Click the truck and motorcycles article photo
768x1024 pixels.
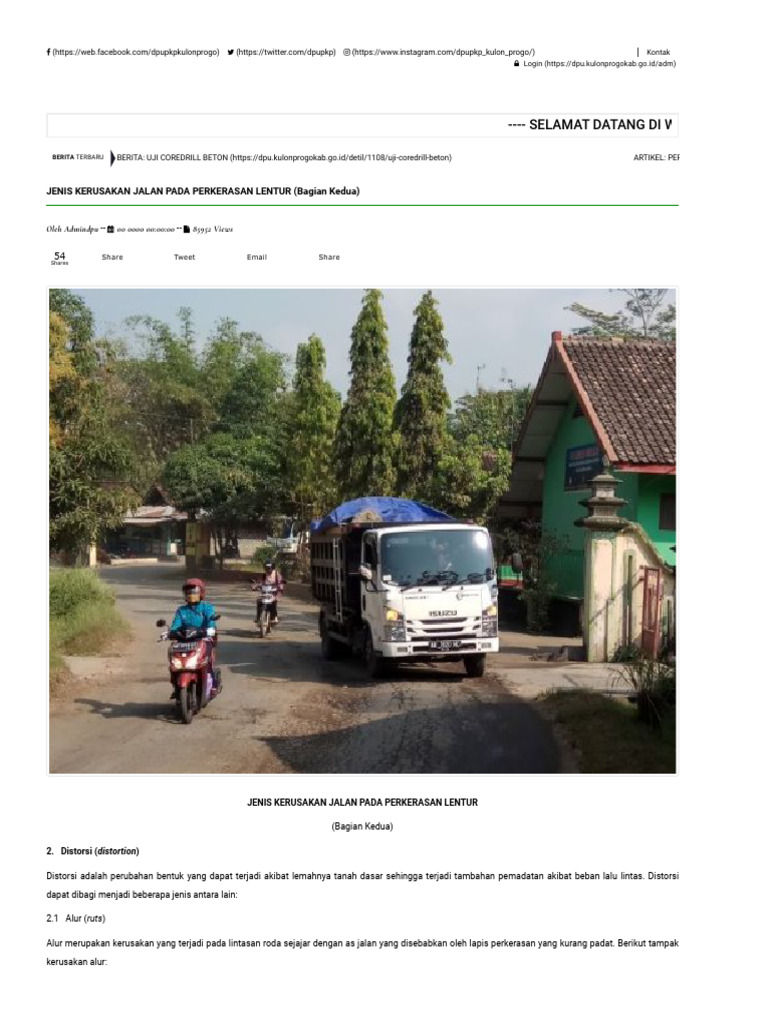point(362,531)
